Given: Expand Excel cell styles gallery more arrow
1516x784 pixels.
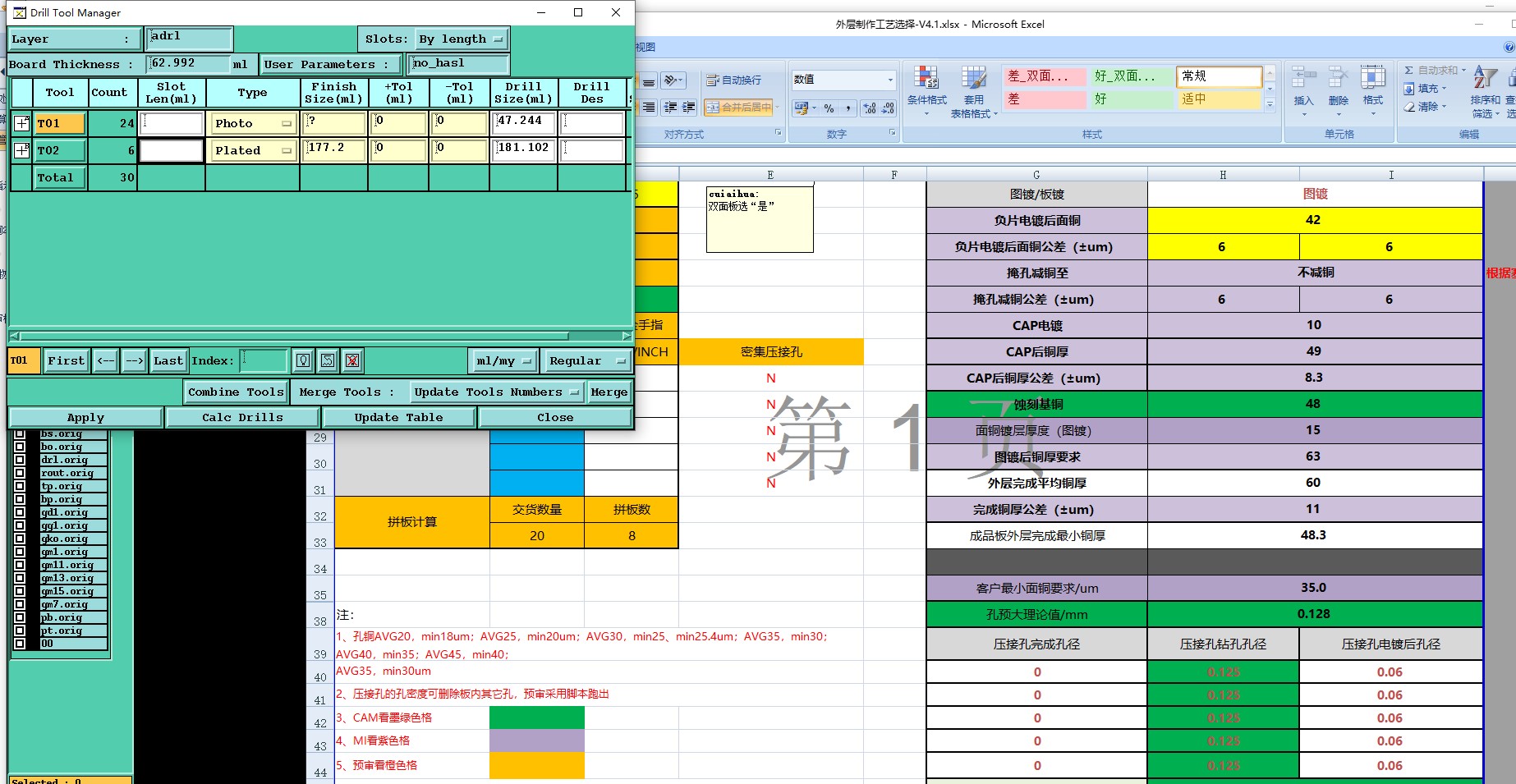Looking at the screenshot, I should pos(1270,105).
